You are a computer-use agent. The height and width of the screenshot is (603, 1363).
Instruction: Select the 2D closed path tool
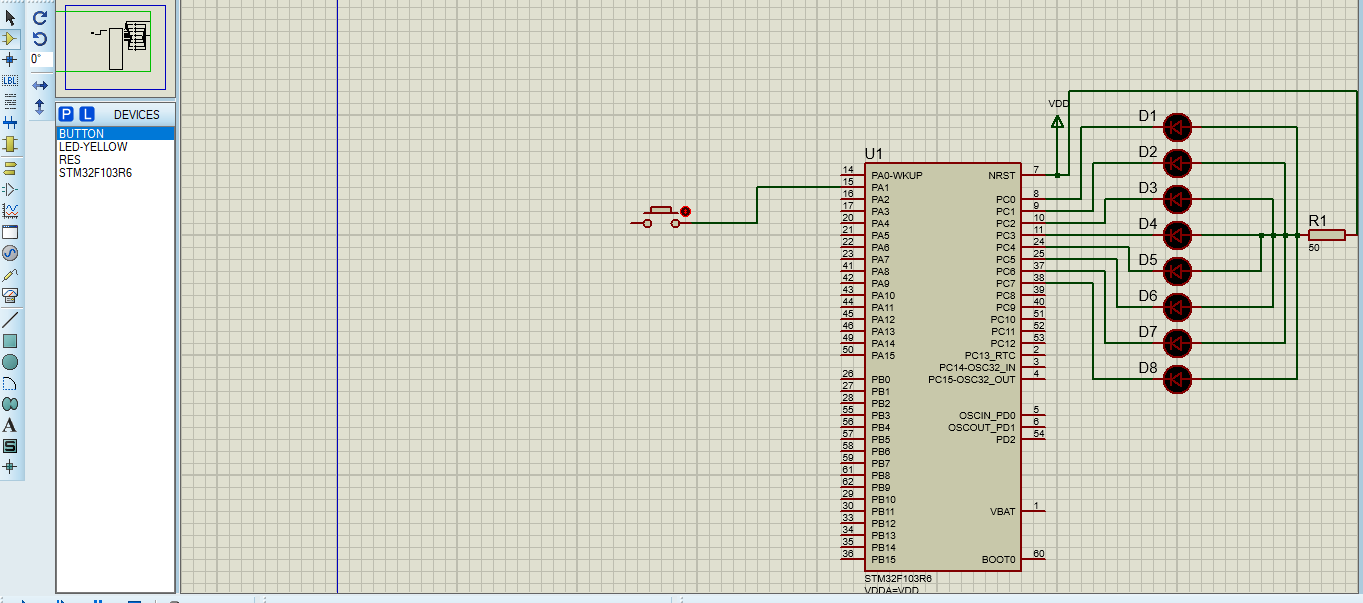click(10, 404)
